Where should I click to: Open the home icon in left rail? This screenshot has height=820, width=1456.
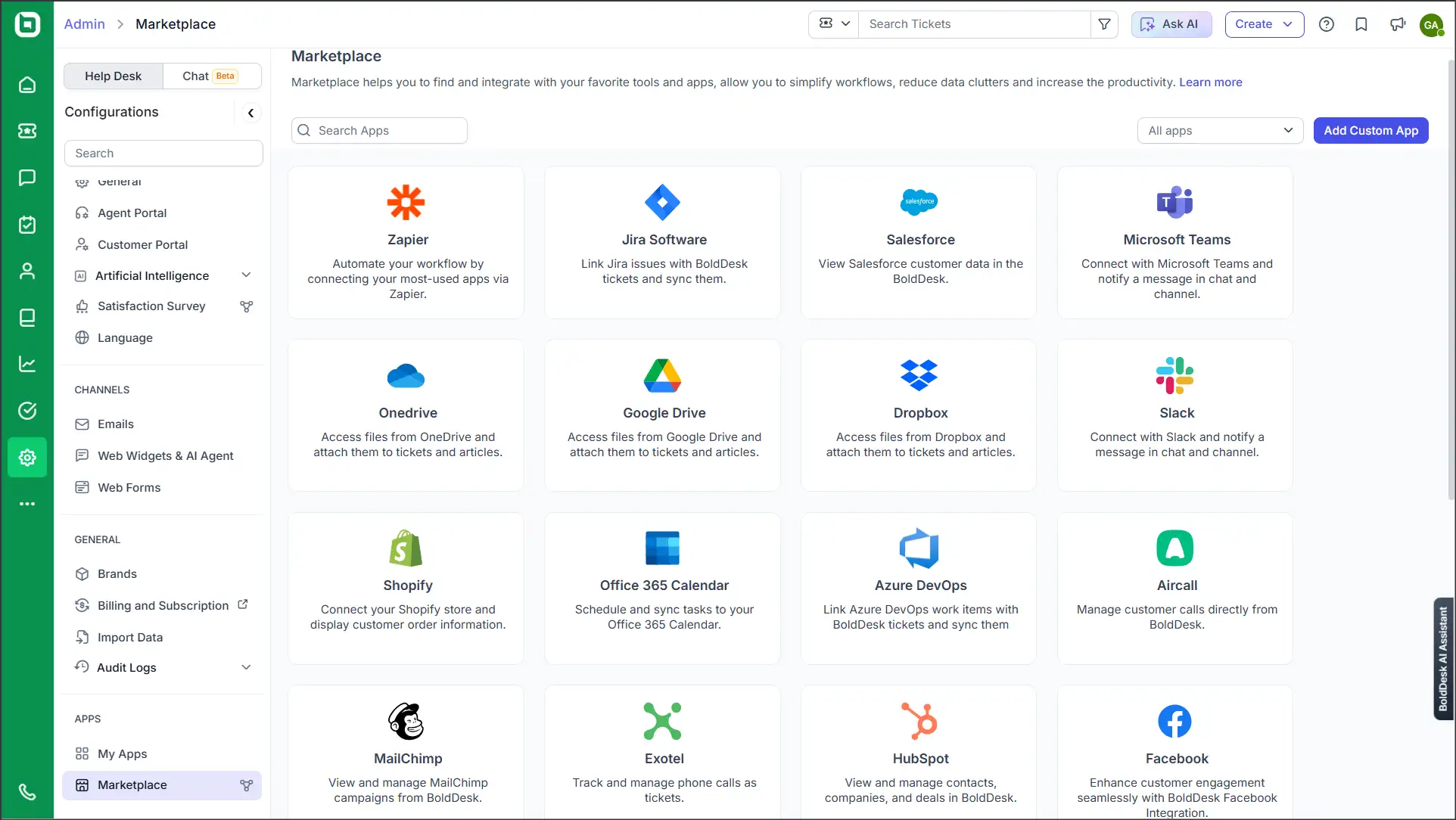[27, 85]
